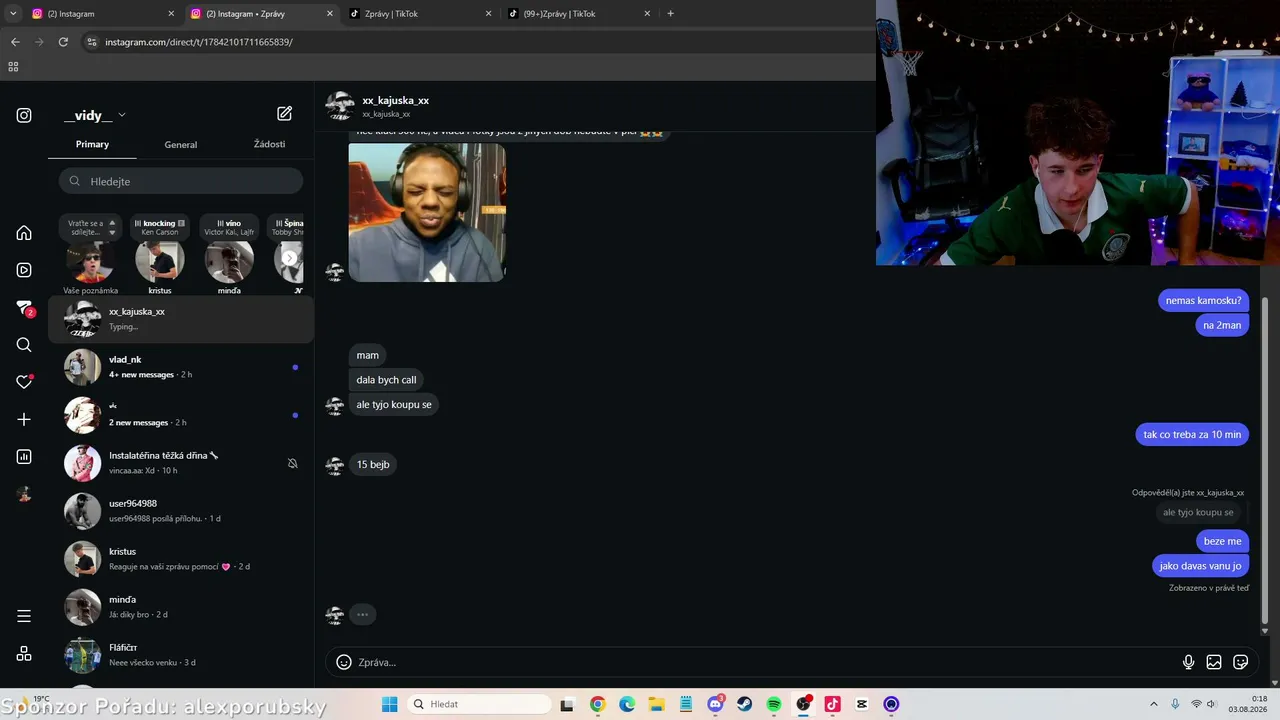Launch Spotify from the taskbar
The width and height of the screenshot is (1280, 720).
[774, 704]
